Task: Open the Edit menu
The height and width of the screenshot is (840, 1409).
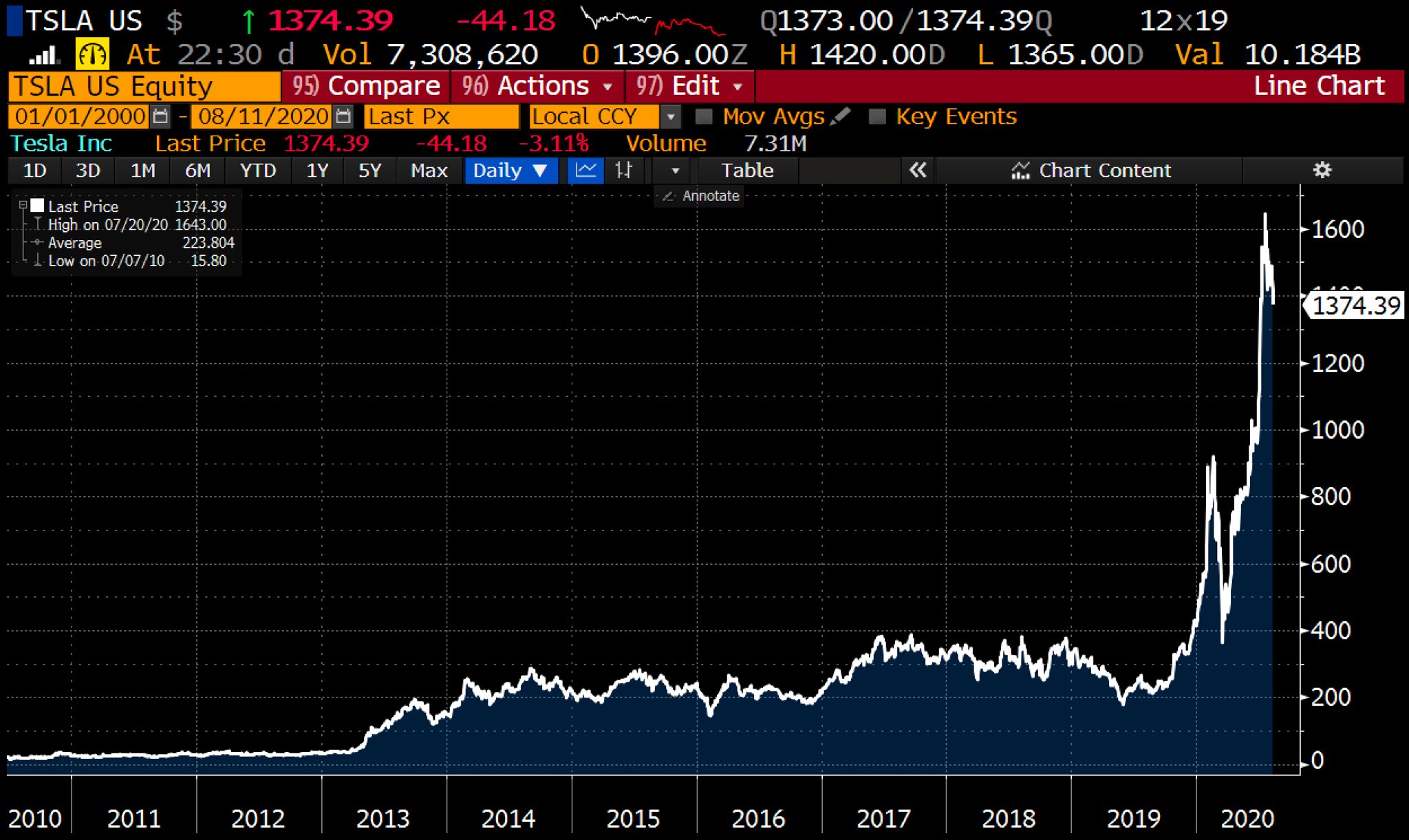Action: pyautogui.click(x=689, y=86)
